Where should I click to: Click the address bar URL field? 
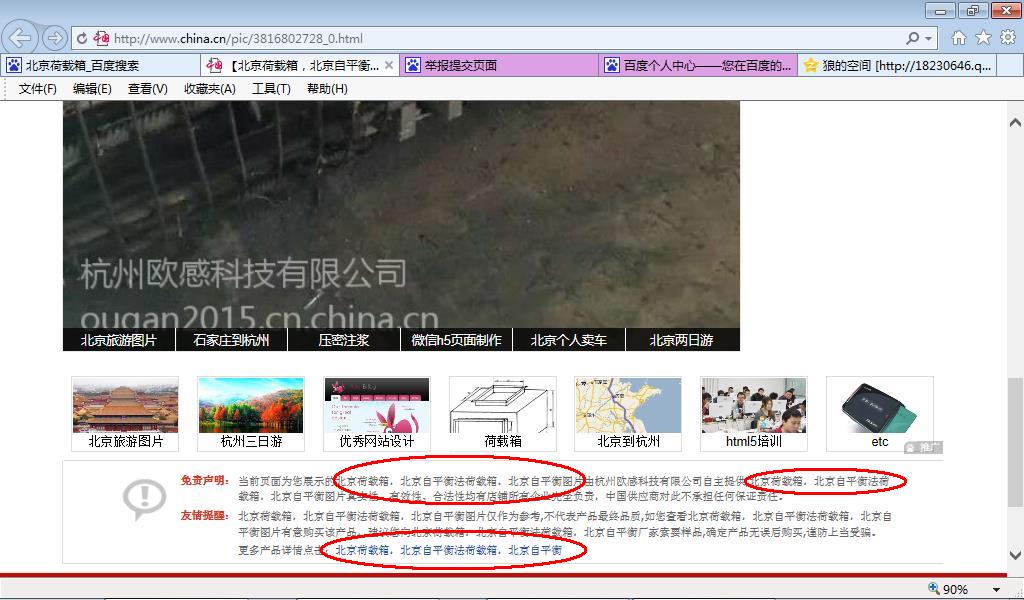[x=503, y=39]
